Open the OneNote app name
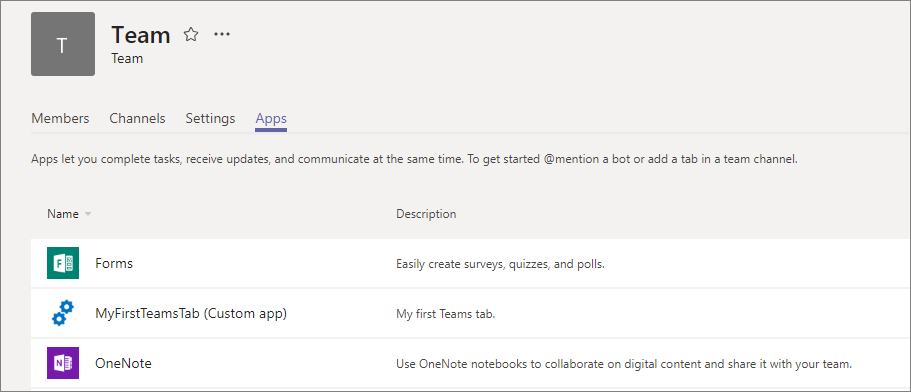 click(x=123, y=364)
